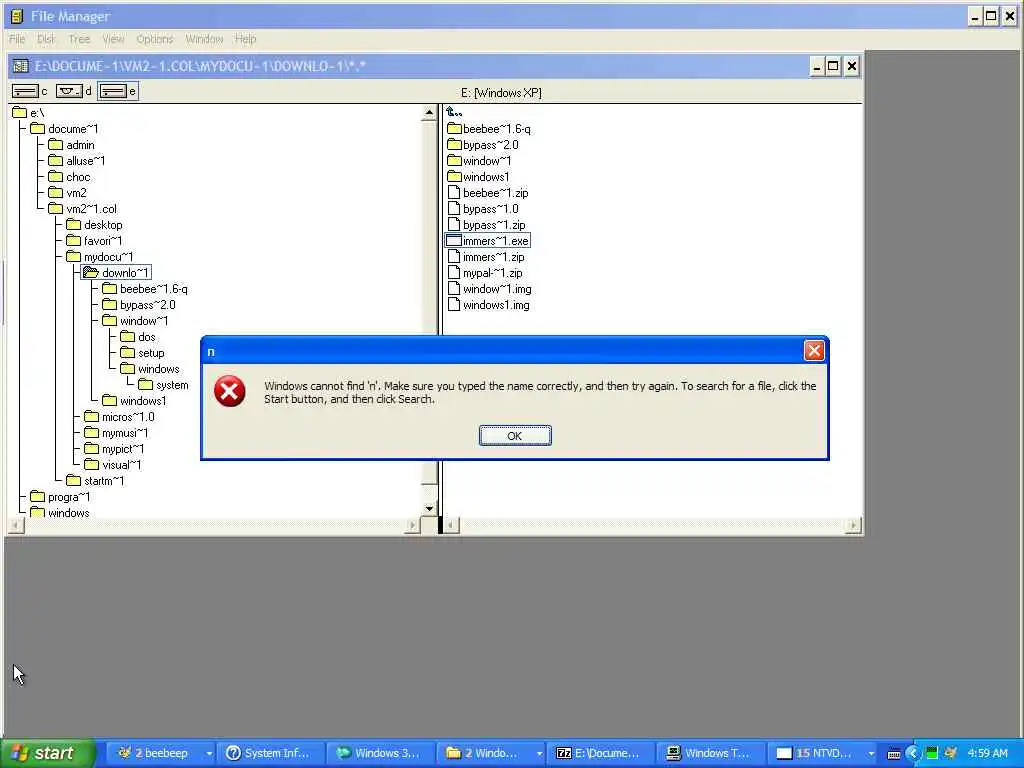Select beebee~1.zip file icon
The image size is (1024, 768).
click(454, 193)
